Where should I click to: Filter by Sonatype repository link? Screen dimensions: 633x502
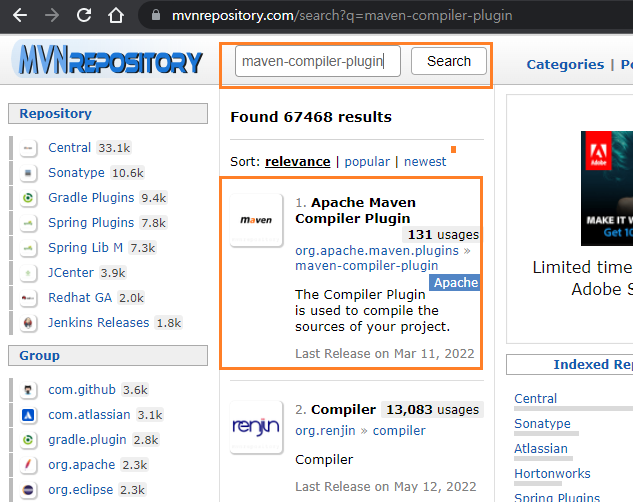[x=76, y=173]
